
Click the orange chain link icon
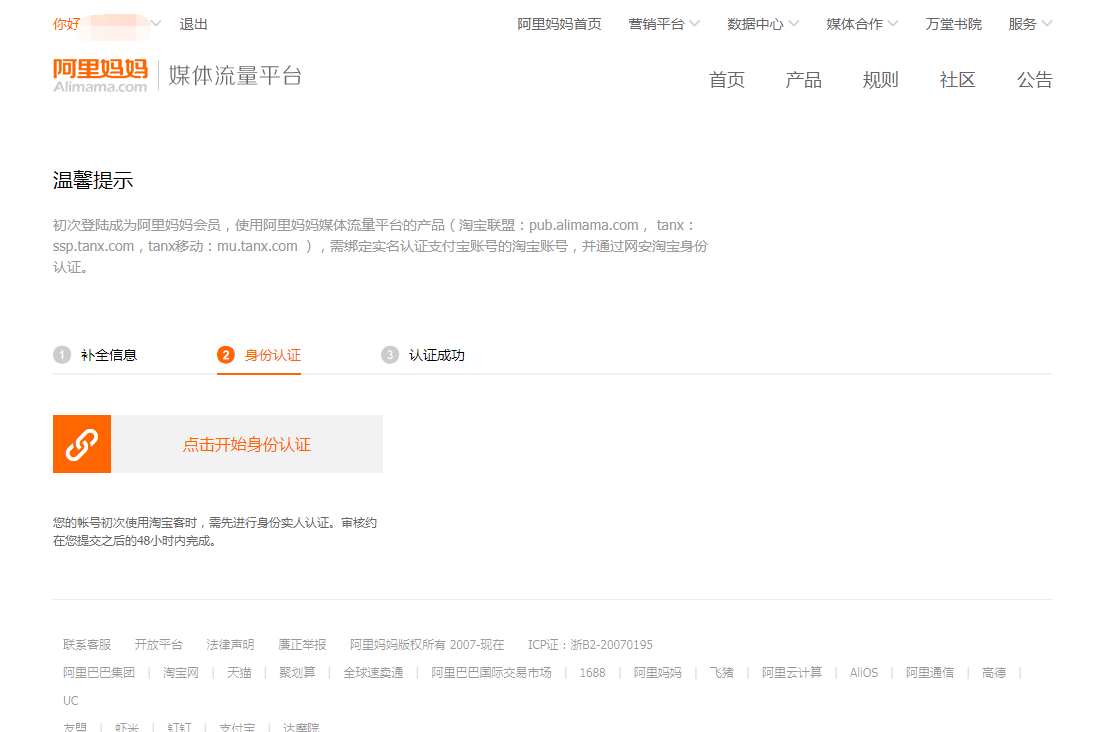82,444
